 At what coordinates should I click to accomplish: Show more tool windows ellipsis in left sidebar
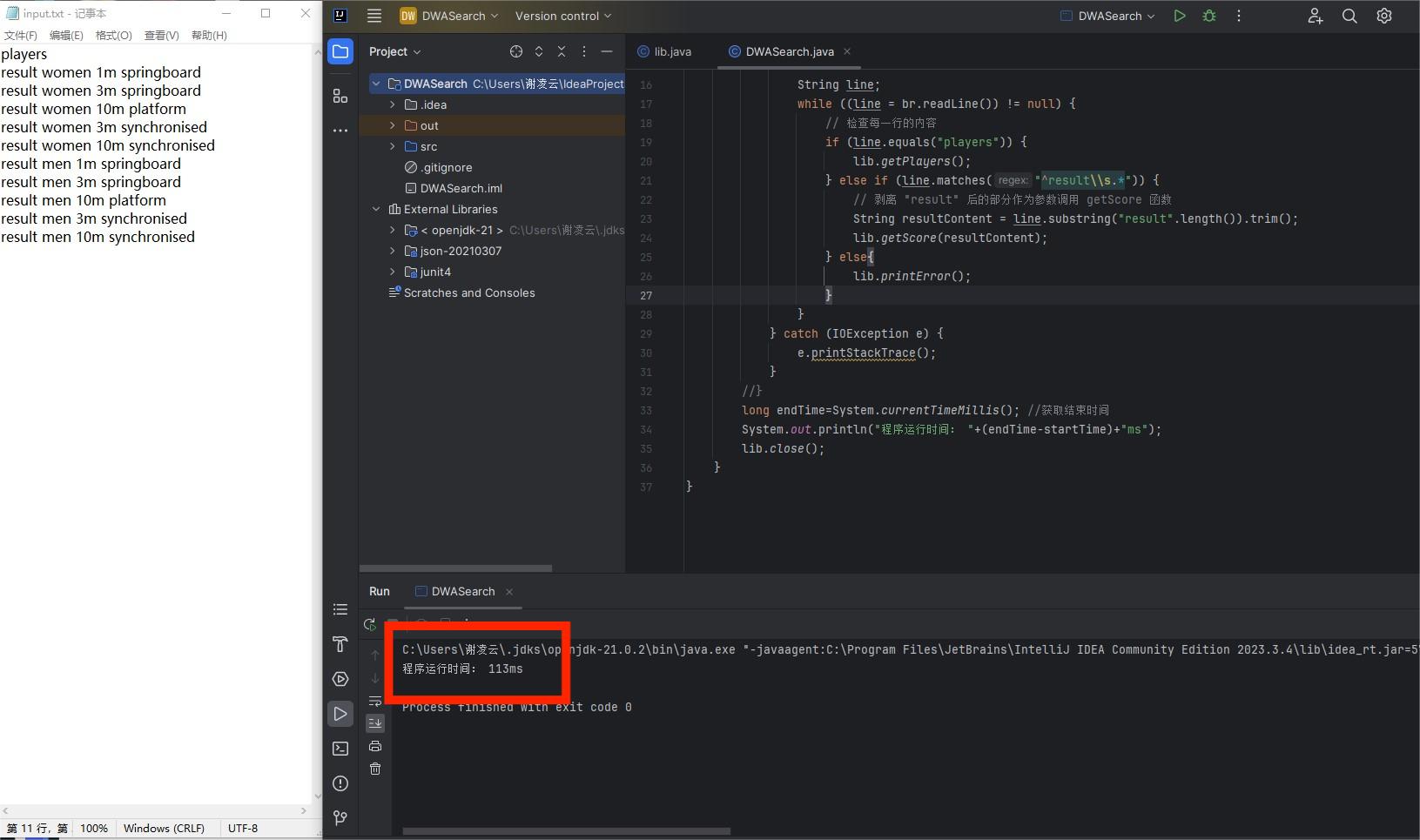point(340,131)
